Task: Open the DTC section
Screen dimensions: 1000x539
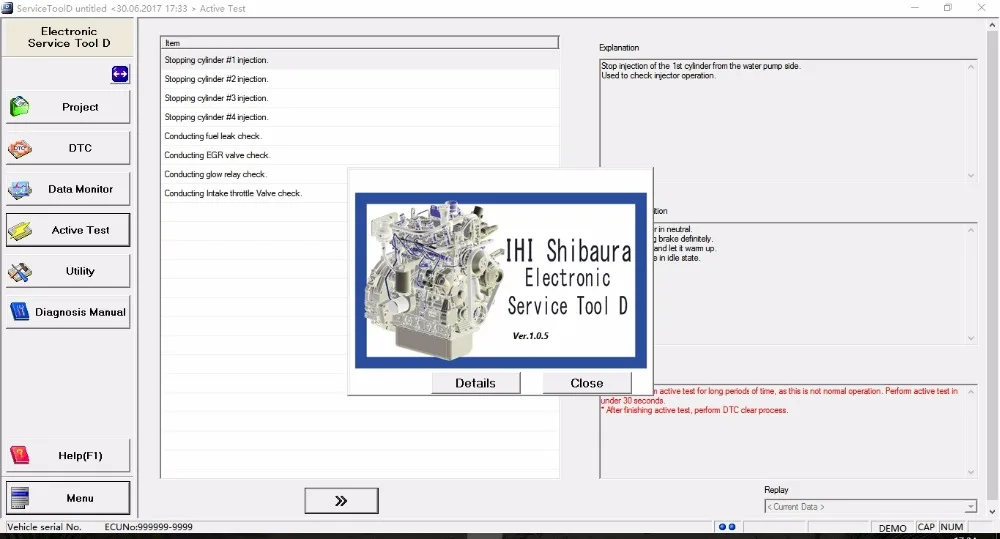Action: point(68,148)
